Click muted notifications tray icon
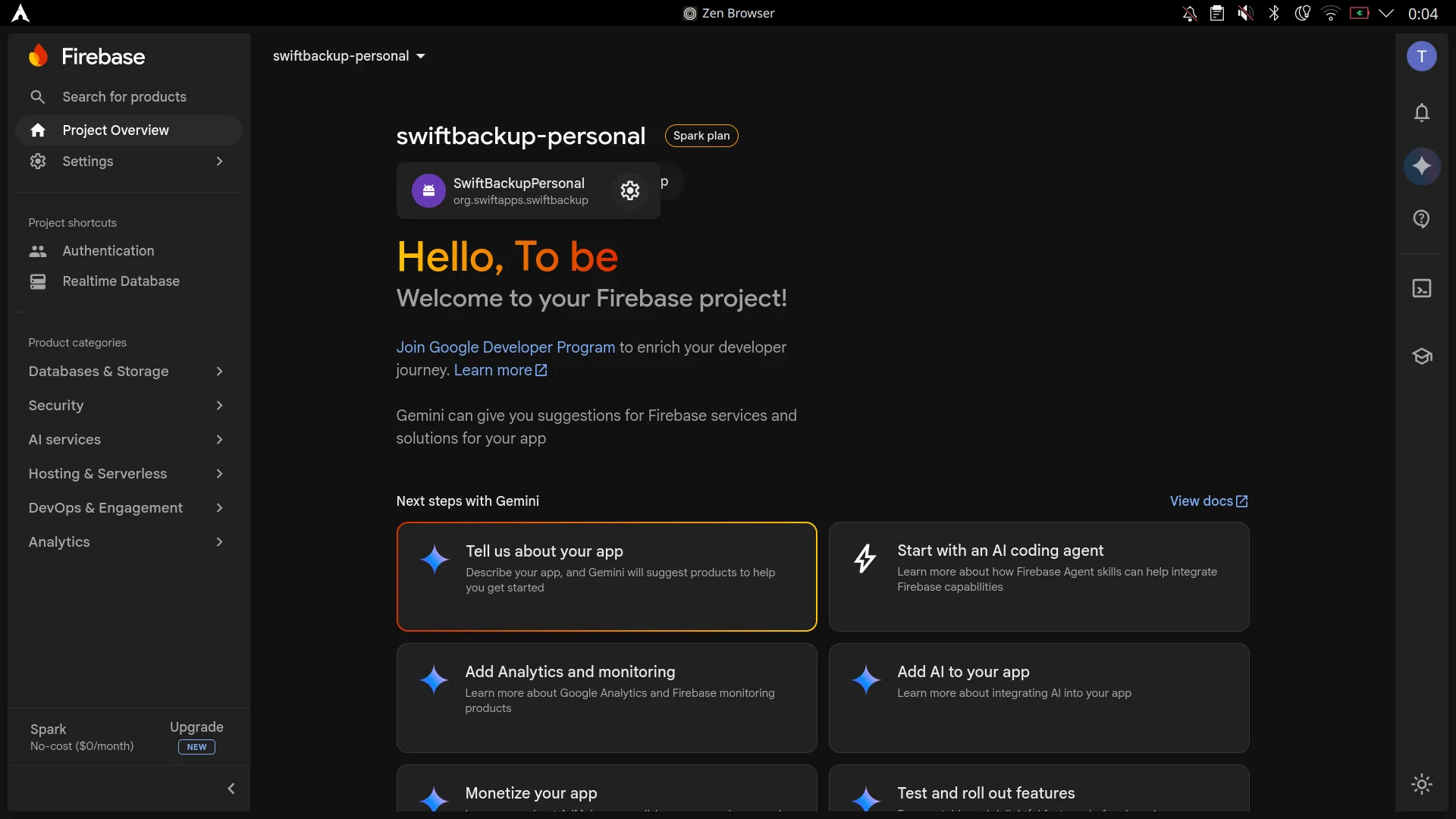This screenshot has height=819, width=1456. 1189,13
